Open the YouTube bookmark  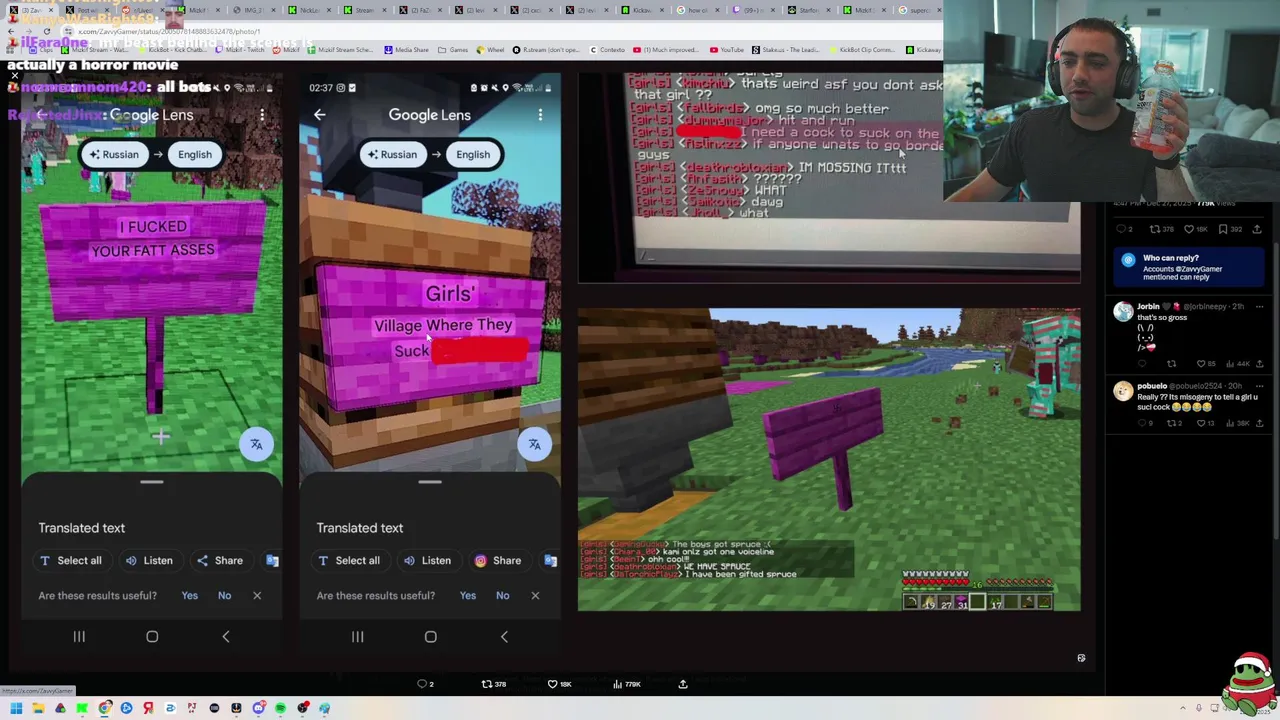pyautogui.click(x=727, y=50)
